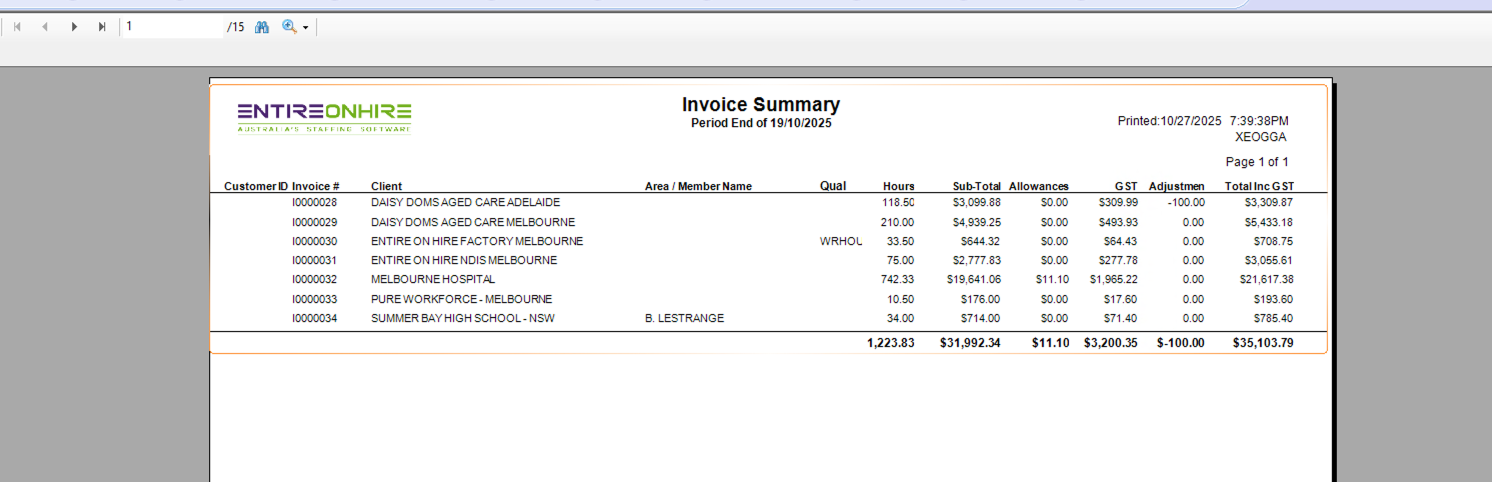Viewport: 1492px width, 482px height.
Task: Click the Invoice Summary report title
Action: [760, 105]
